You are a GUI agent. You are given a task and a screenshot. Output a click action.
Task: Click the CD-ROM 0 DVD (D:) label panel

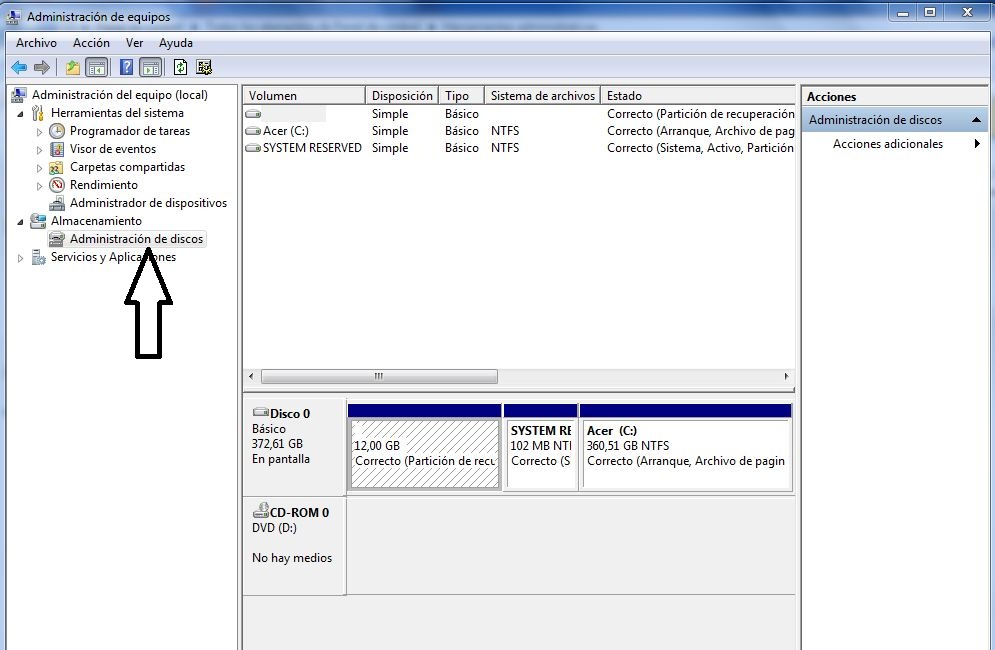click(294, 546)
